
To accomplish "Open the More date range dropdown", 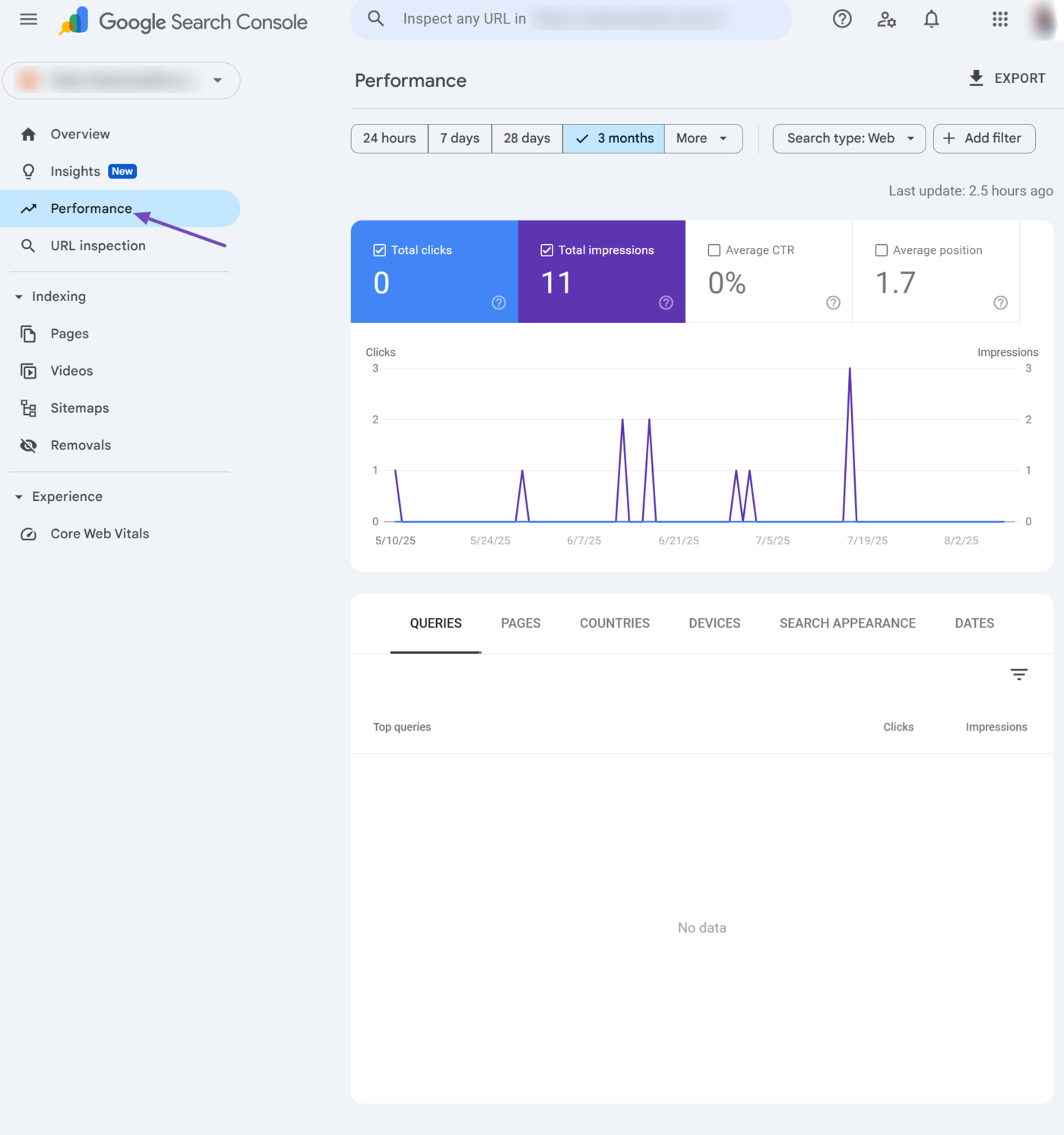I will coord(702,138).
